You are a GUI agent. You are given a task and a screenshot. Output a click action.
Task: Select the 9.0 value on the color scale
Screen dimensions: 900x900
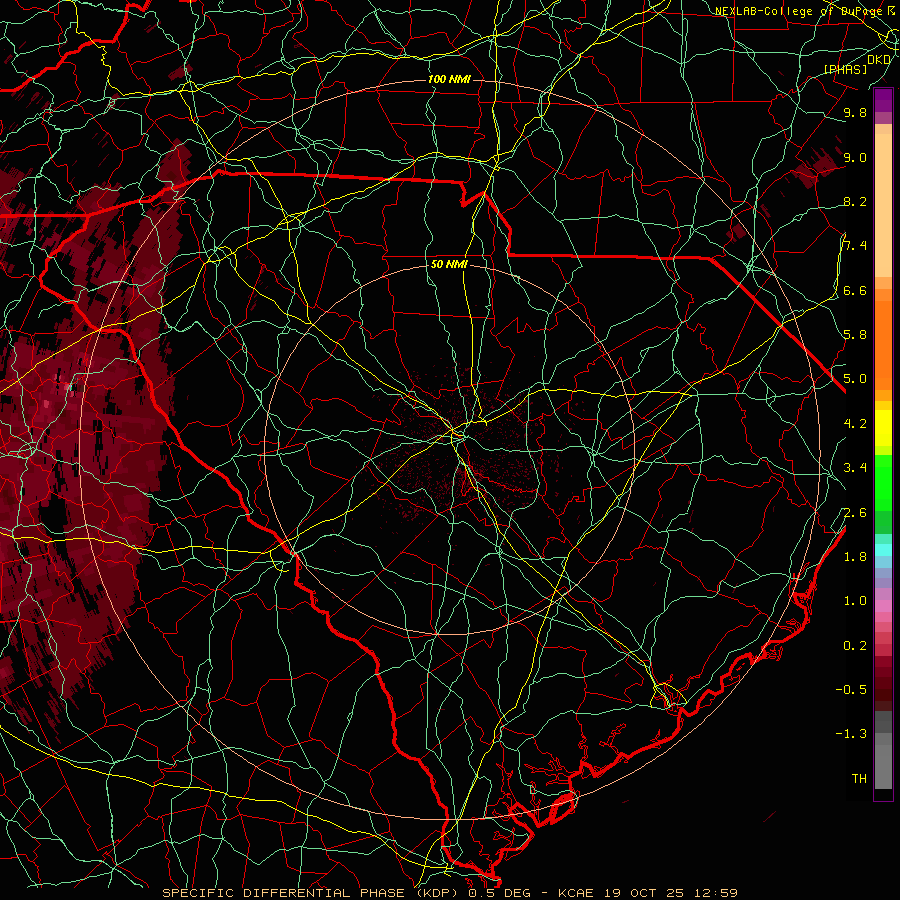pos(855,157)
